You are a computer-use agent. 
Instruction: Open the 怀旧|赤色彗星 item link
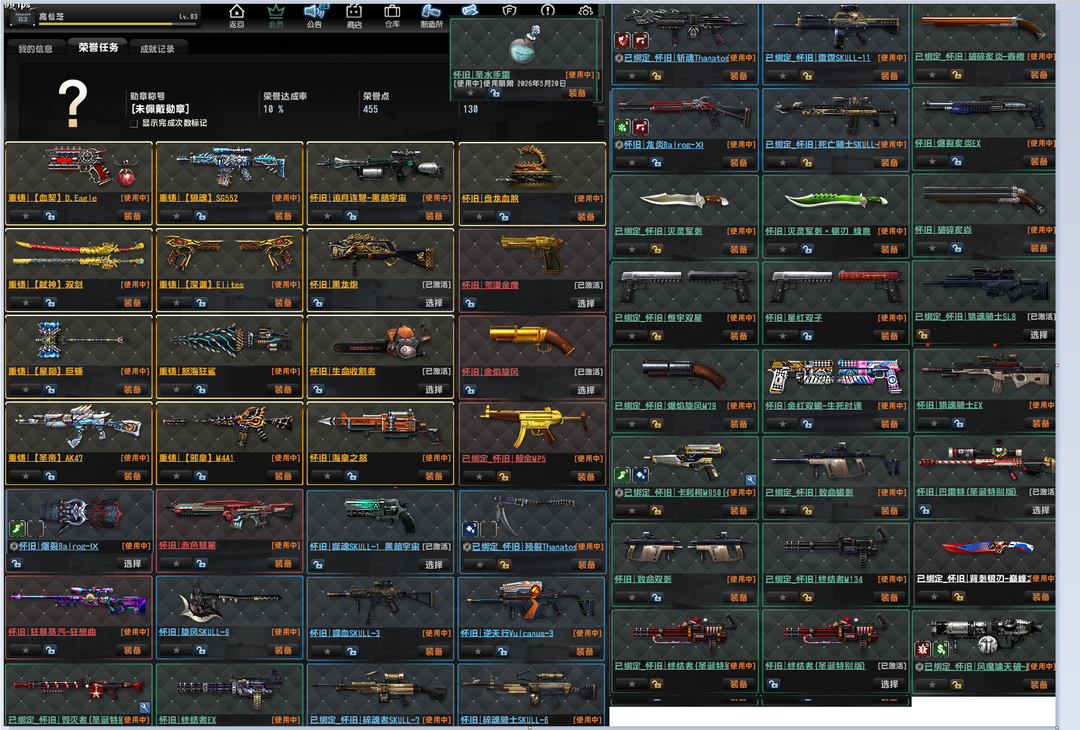coord(187,545)
